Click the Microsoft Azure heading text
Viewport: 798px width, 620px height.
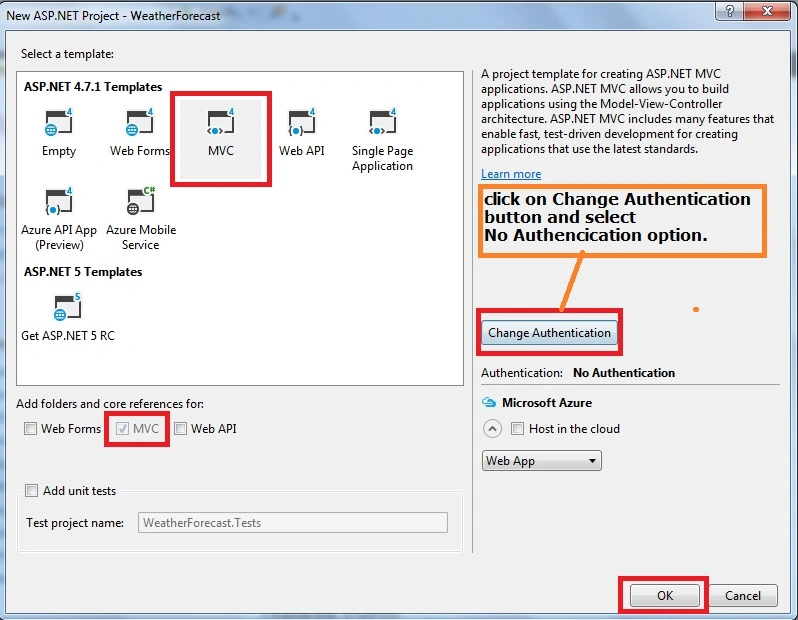(547, 403)
